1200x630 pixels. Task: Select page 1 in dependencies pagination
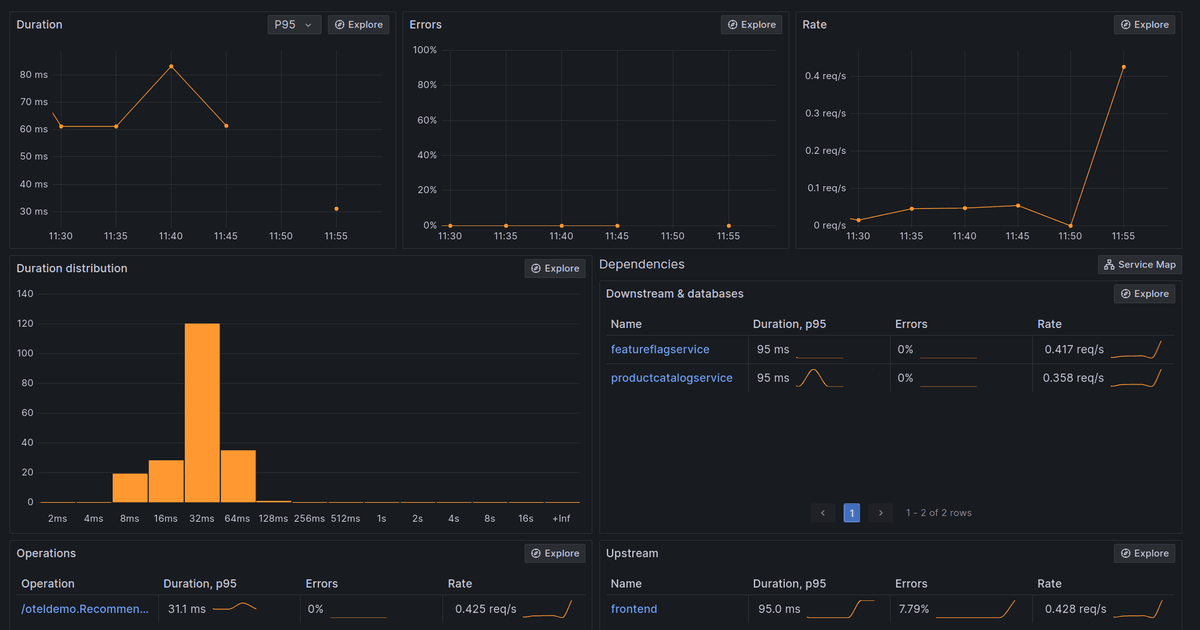coord(852,513)
